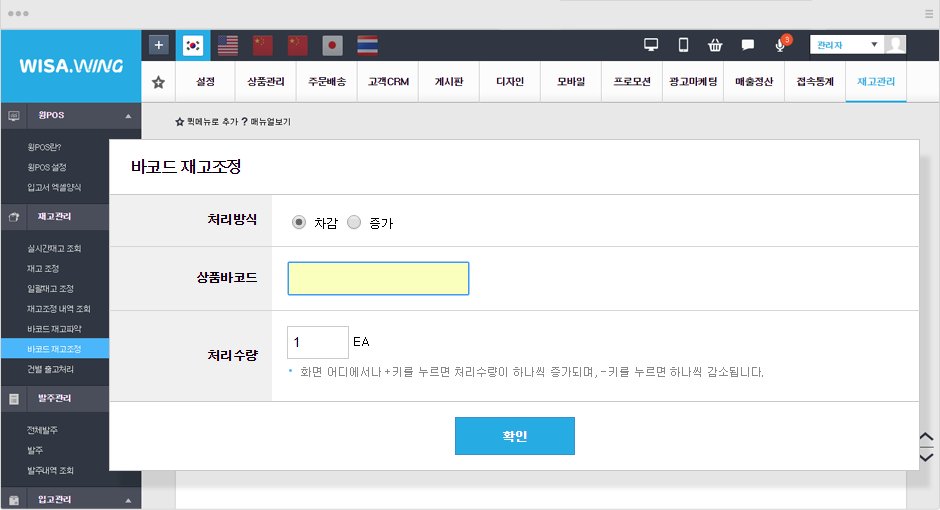The height and width of the screenshot is (510, 940).
Task: Focus the 상품바코드 input field
Action: click(x=378, y=278)
